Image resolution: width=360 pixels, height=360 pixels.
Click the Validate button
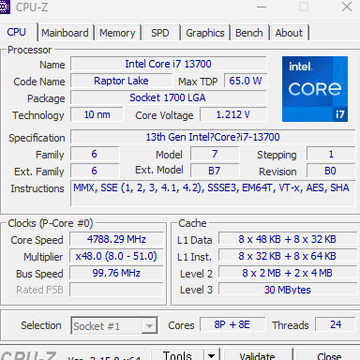click(x=257, y=355)
